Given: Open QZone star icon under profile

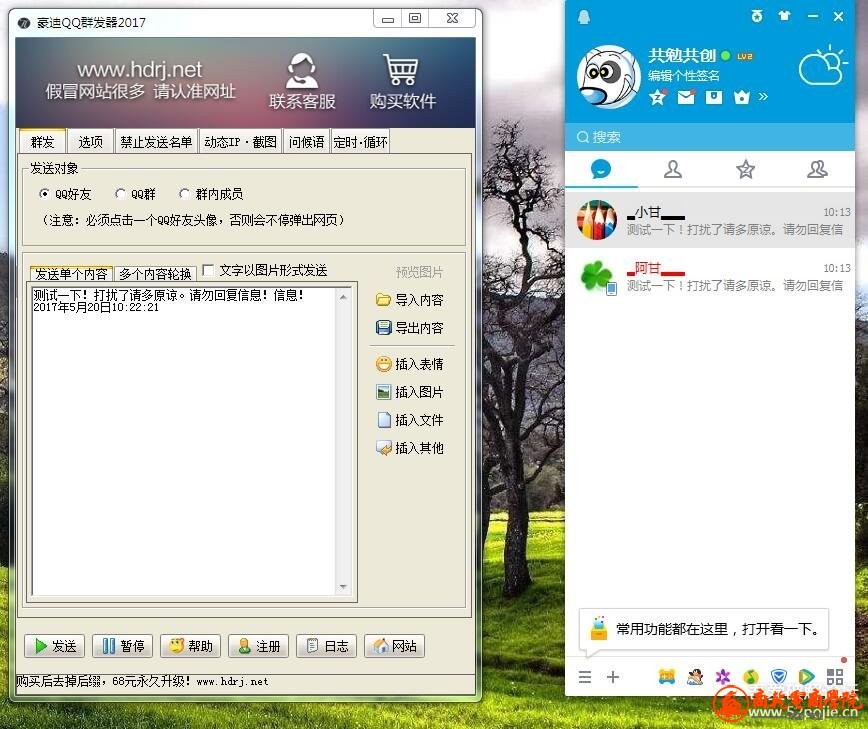Looking at the screenshot, I should [x=658, y=97].
